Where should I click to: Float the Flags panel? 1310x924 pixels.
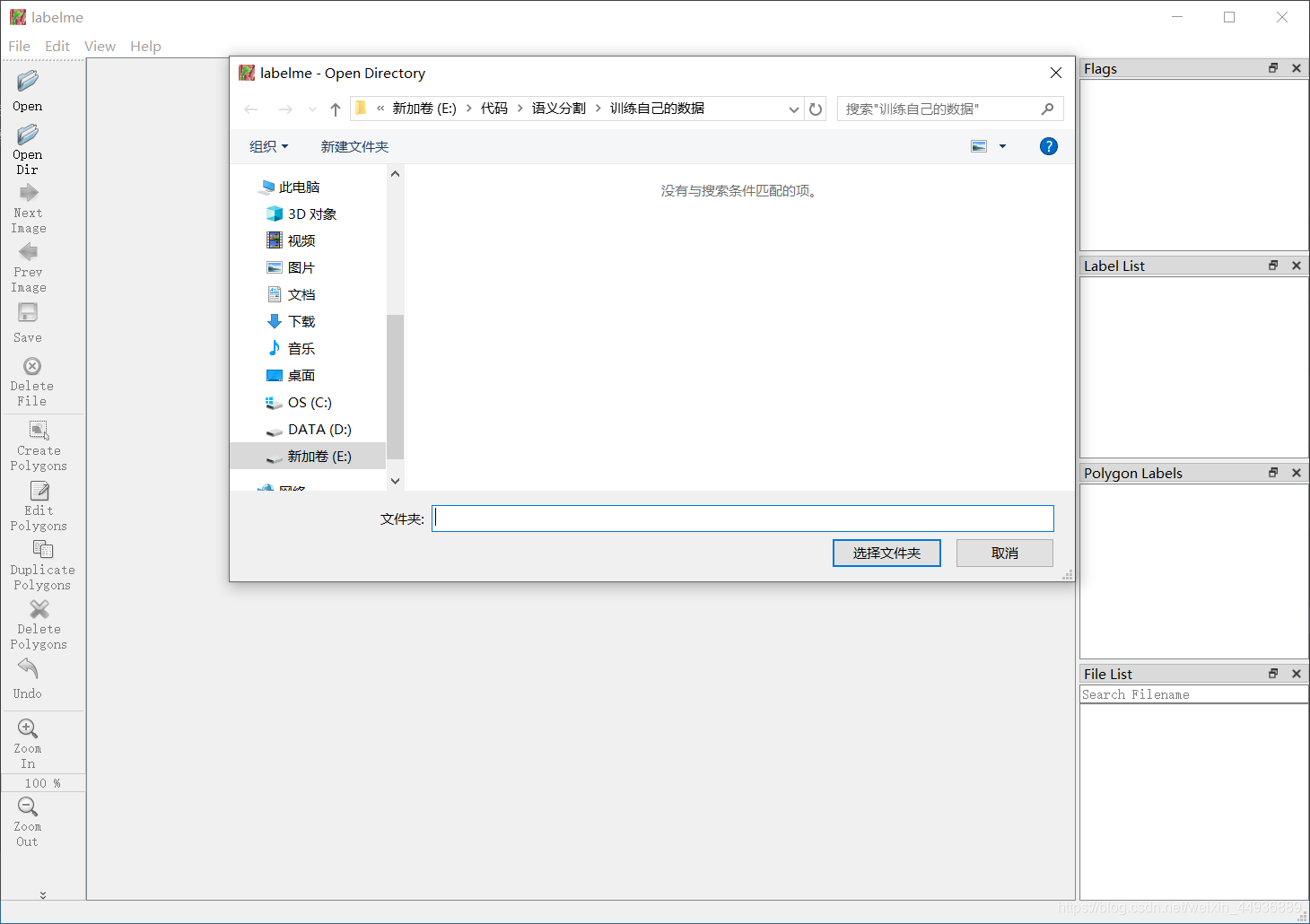tap(1273, 68)
